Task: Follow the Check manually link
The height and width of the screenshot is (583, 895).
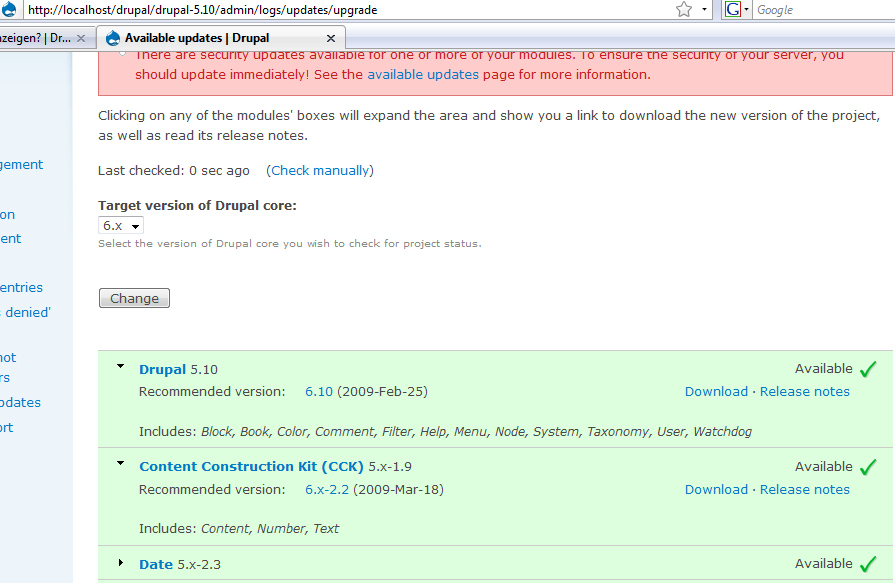Action: pyautogui.click(x=319, y=170)
